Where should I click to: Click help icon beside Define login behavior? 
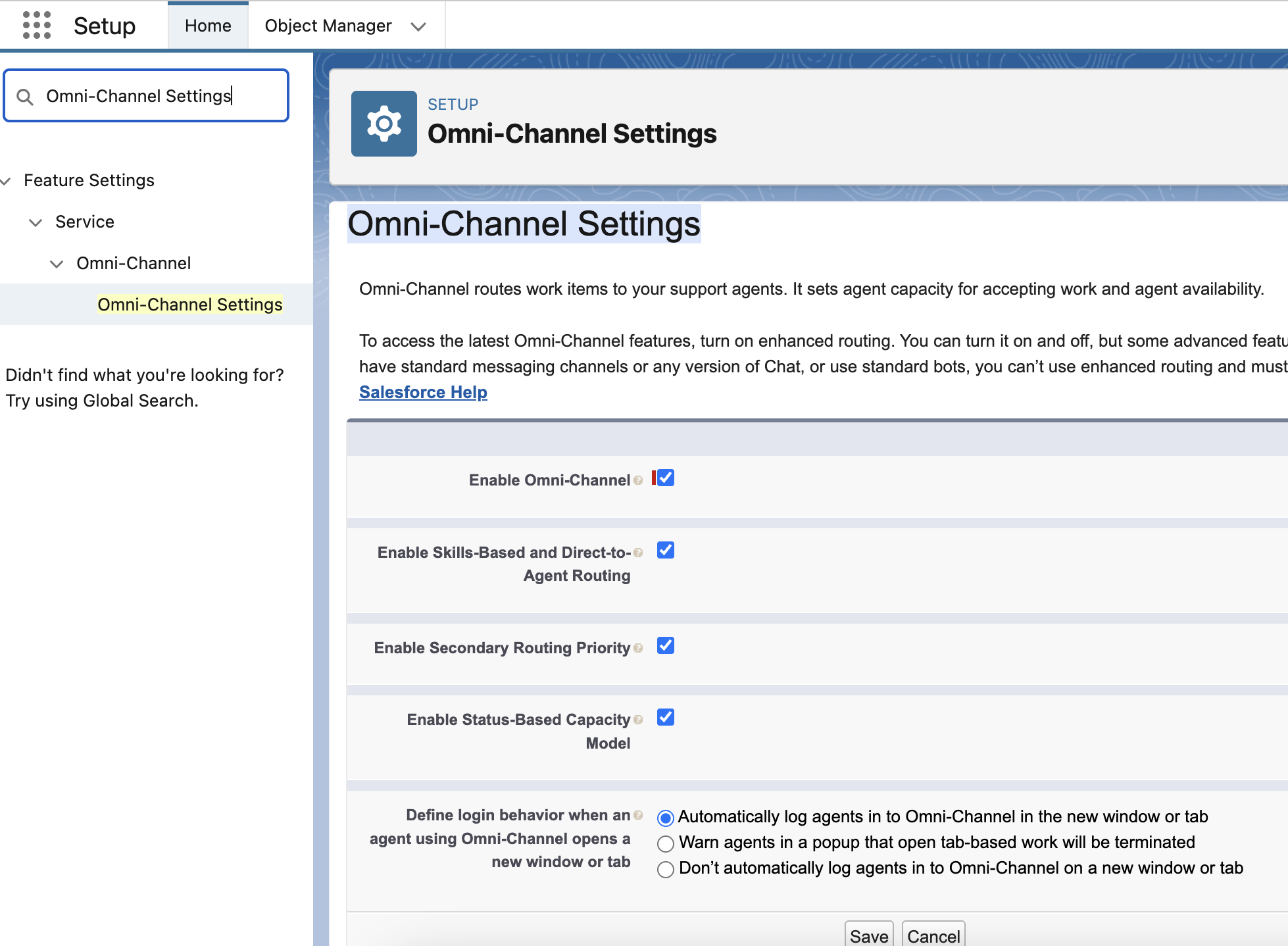click(x=638, y=815)
